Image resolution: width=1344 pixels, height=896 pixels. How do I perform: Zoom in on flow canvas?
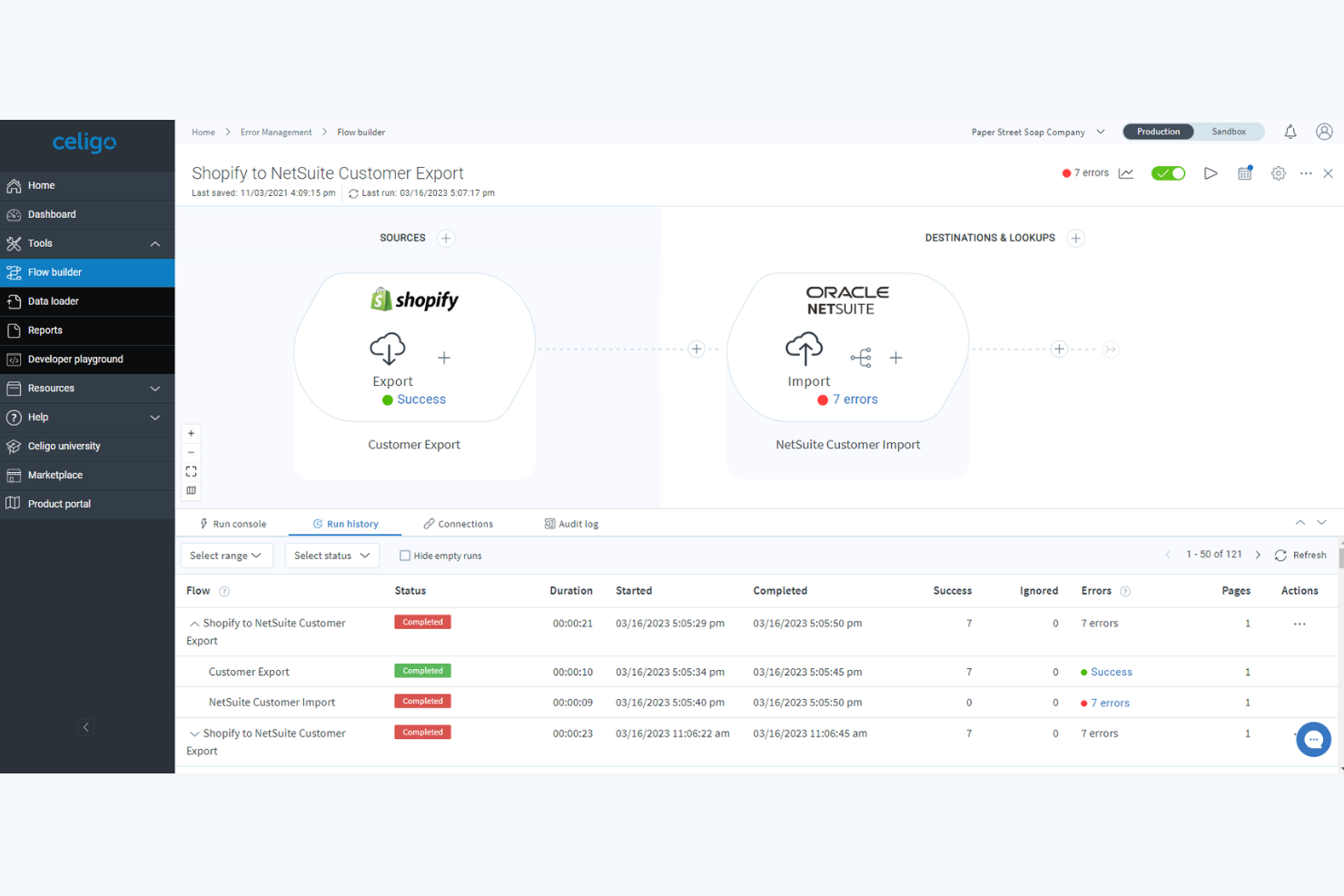pyautogui.click(x=191, y=434)
